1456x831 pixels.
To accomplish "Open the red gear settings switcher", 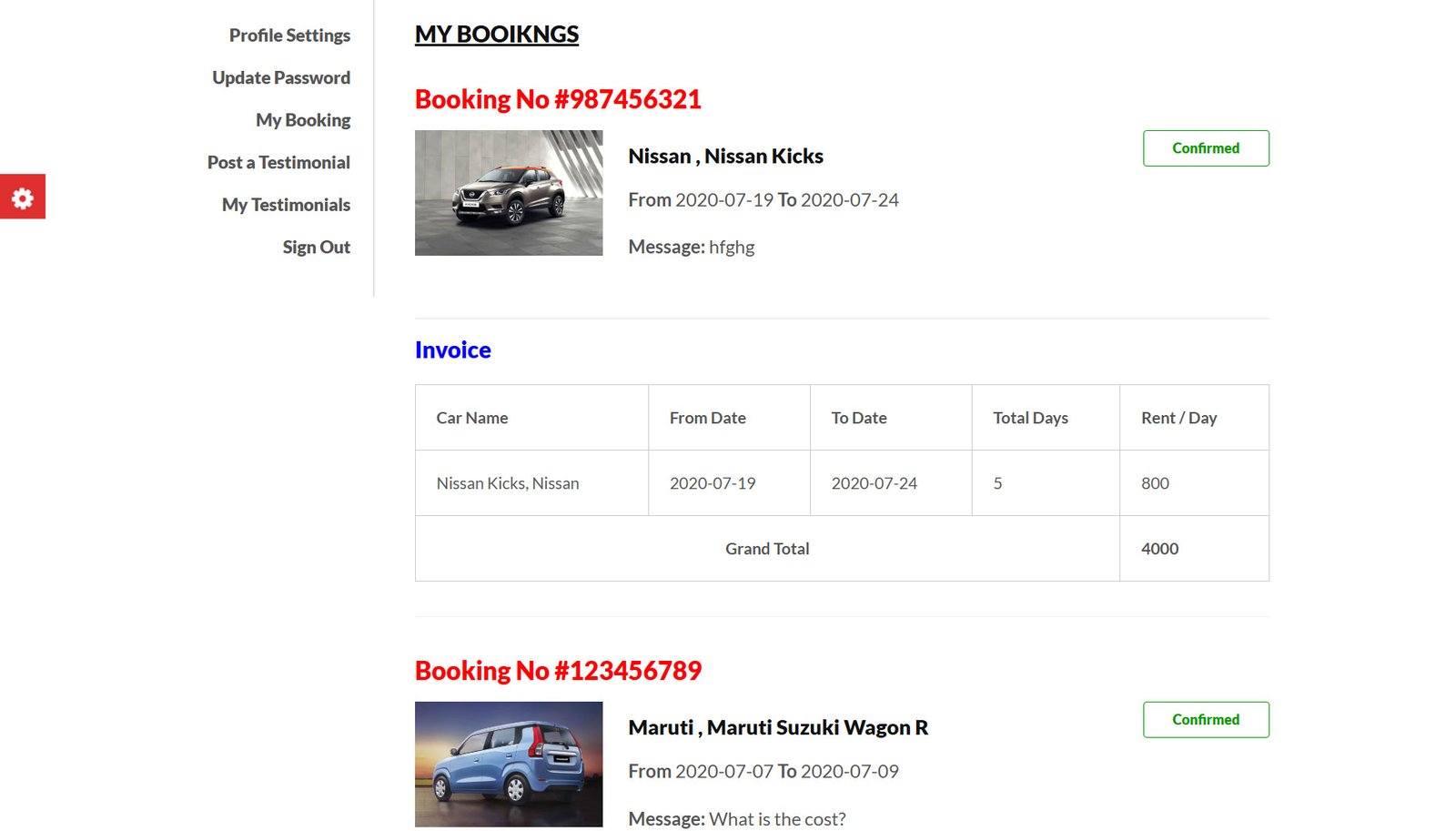I will pyautogui.click(x=23, y=197).
